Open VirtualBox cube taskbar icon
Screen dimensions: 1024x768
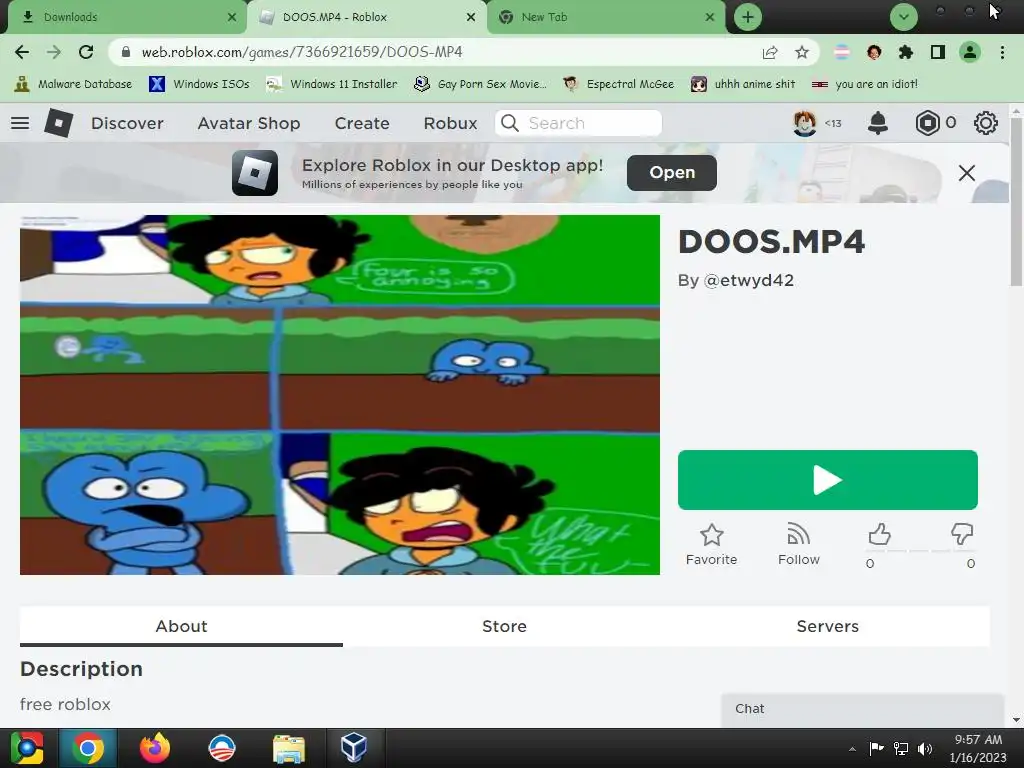click(x=354, y=748)
